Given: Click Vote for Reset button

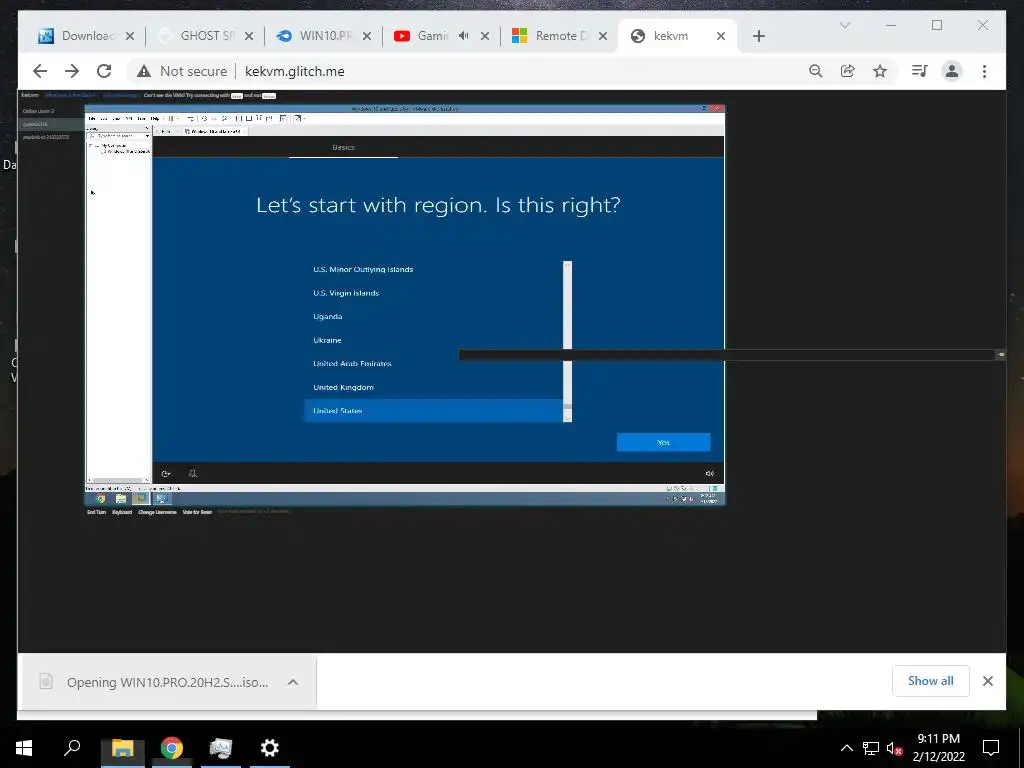Looking at the screenshot, I should tap(197, 512).
